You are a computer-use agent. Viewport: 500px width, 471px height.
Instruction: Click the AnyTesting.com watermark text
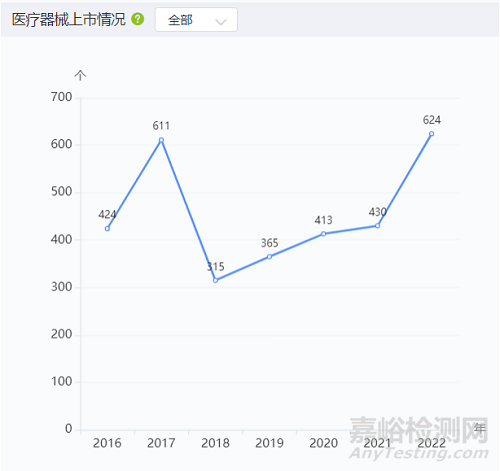click(419, 453)
